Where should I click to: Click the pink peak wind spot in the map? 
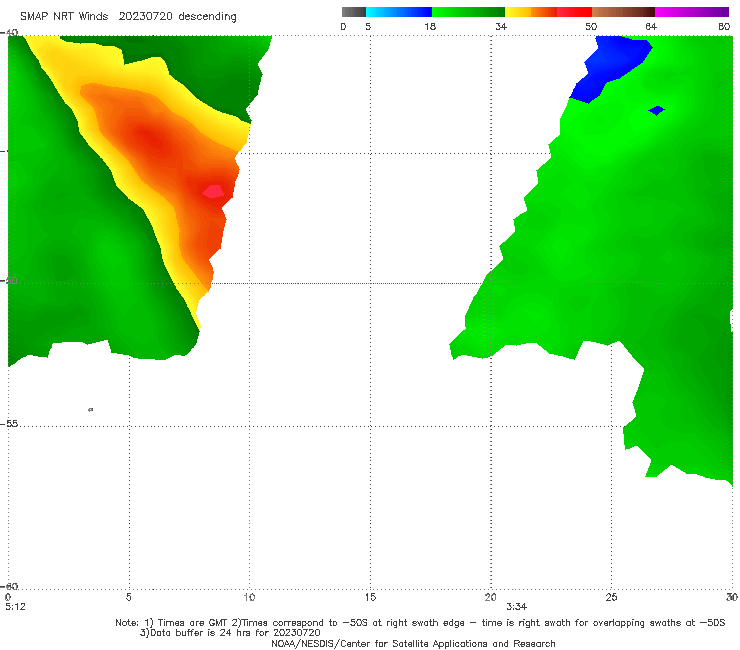[213, 191]
